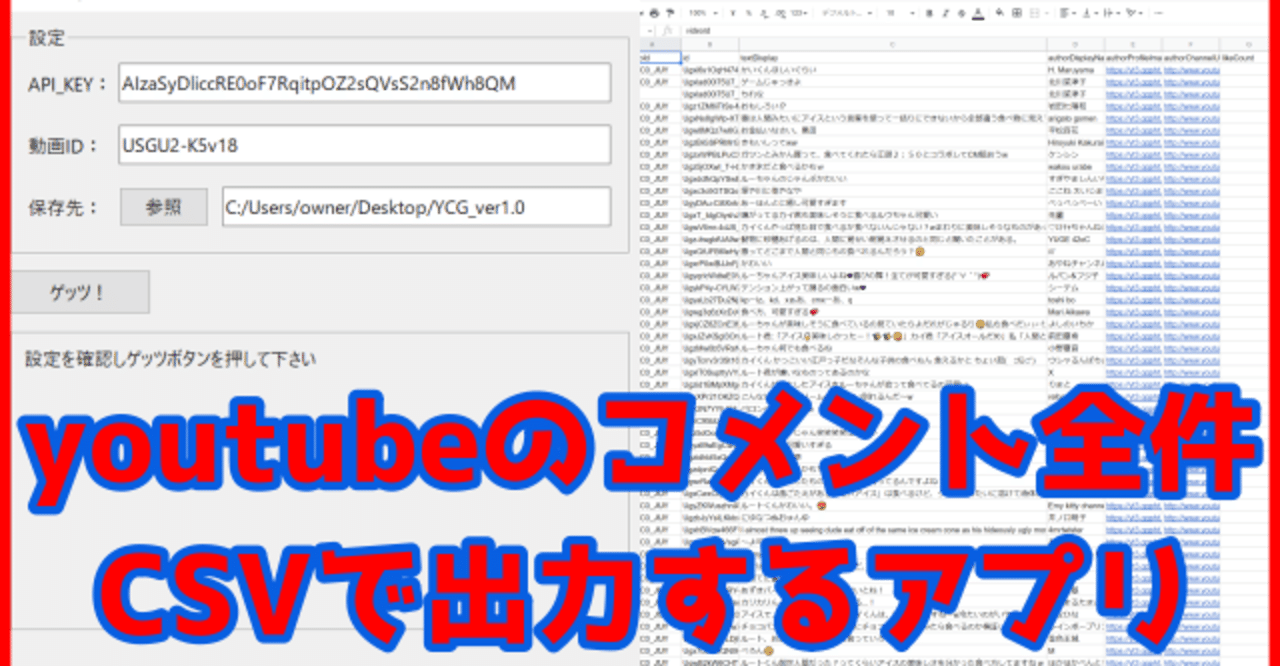The width and height of the screenshot is (1280, 666).
Task: Pick a text color from the toolbar
Action: pos(977,13)
